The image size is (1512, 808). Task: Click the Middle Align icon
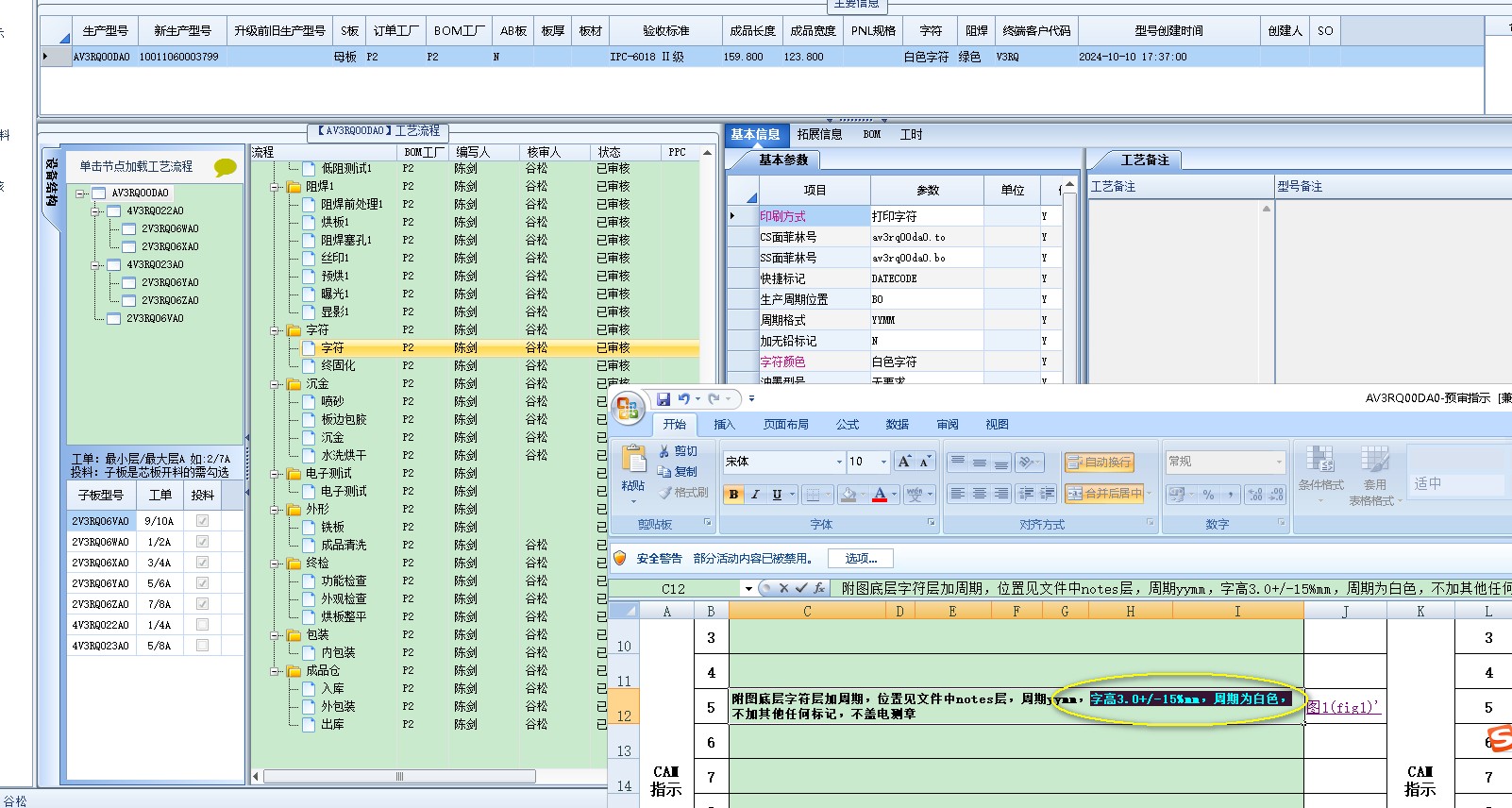pos(979,462)
